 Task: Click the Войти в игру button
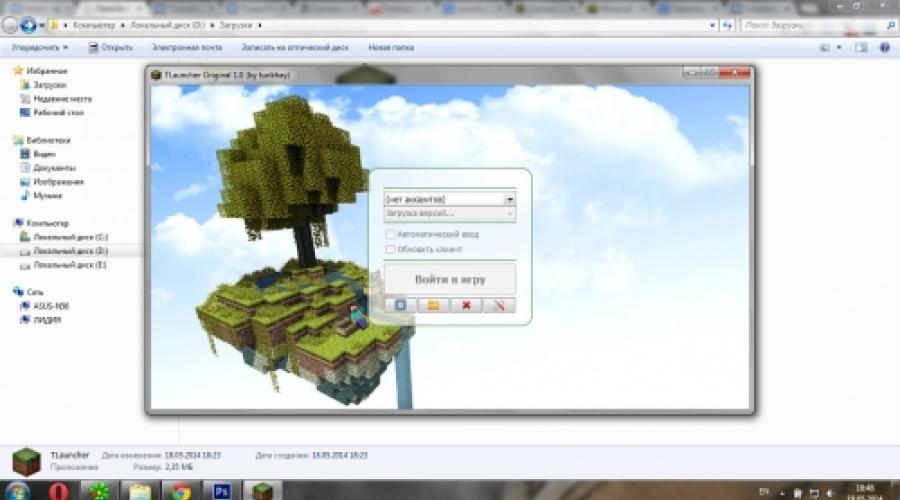[x=450, y=280]
